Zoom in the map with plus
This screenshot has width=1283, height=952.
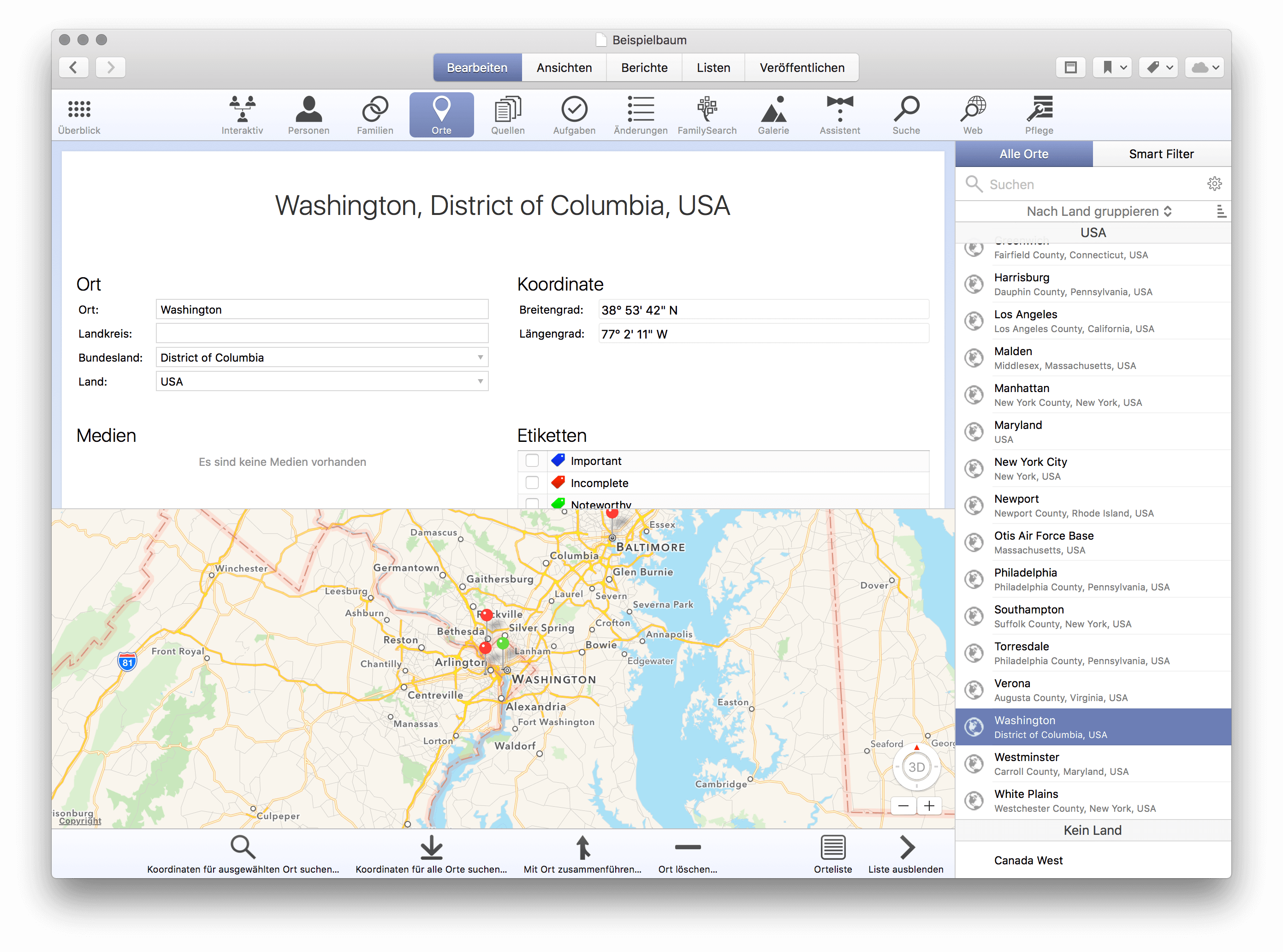click(929, 806)
